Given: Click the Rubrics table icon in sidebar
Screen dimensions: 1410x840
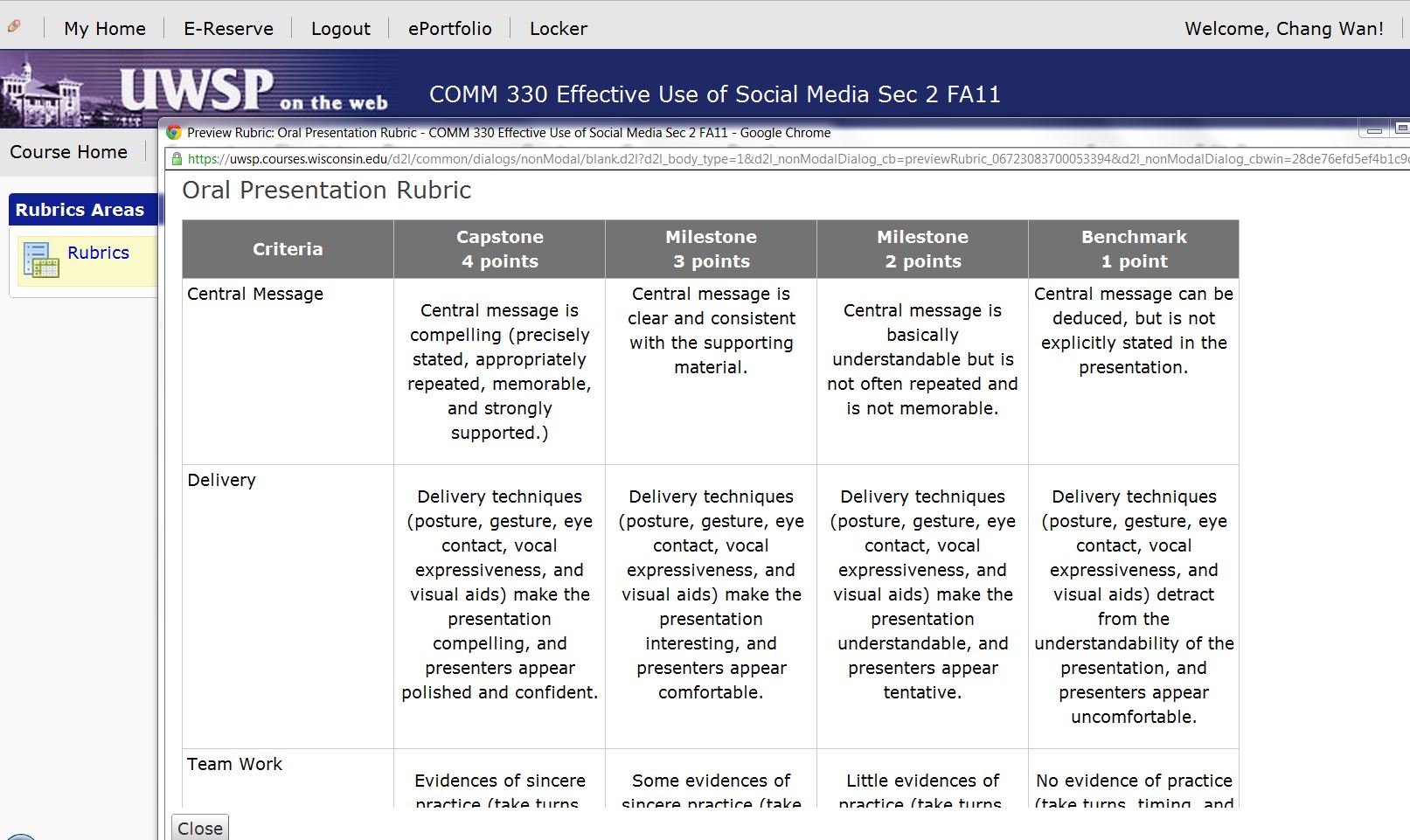Looking at the screenshot, I should [40, 260].
